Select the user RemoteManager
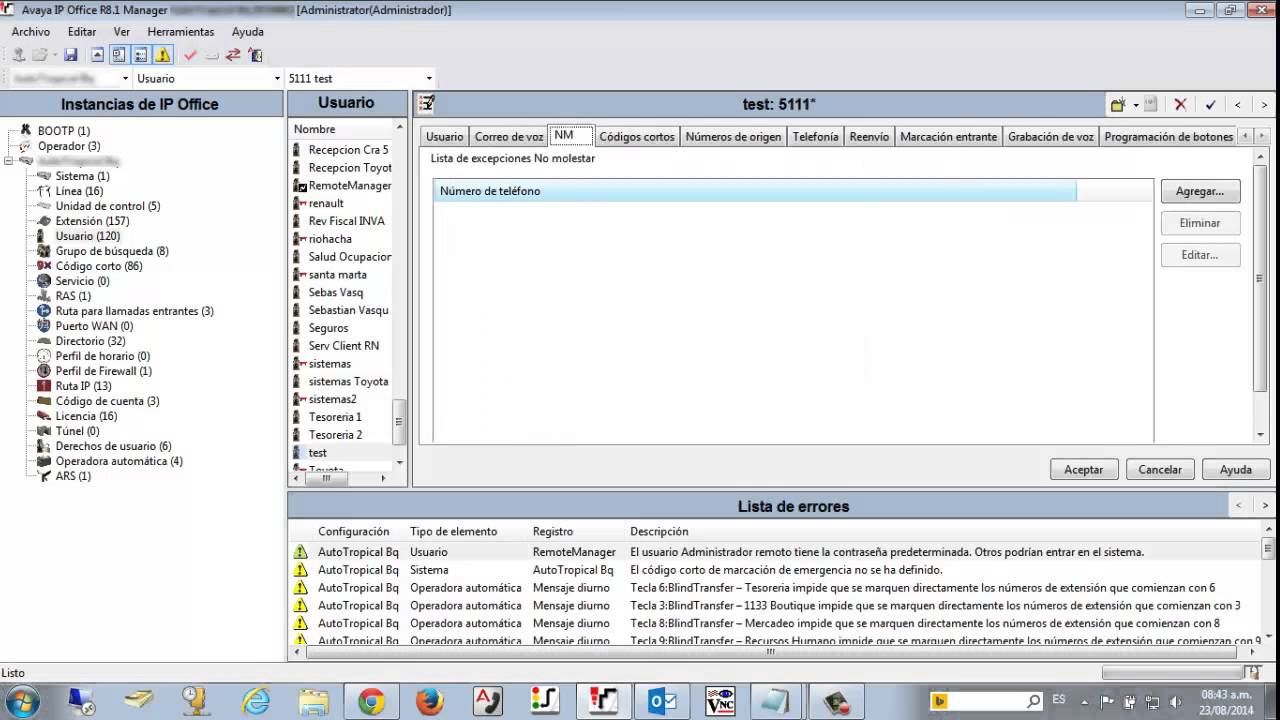 pyautogui.click(x=350, y=186)
